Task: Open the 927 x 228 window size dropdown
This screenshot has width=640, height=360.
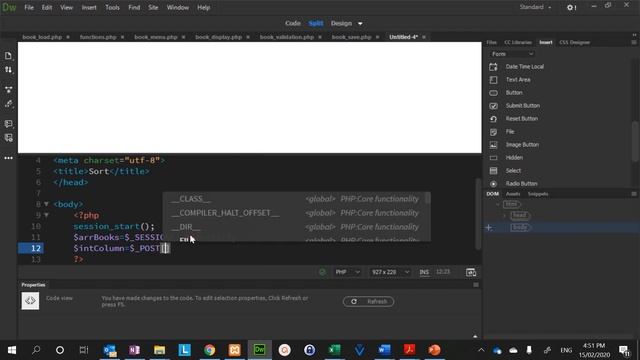Action: (x=390, y=272)
